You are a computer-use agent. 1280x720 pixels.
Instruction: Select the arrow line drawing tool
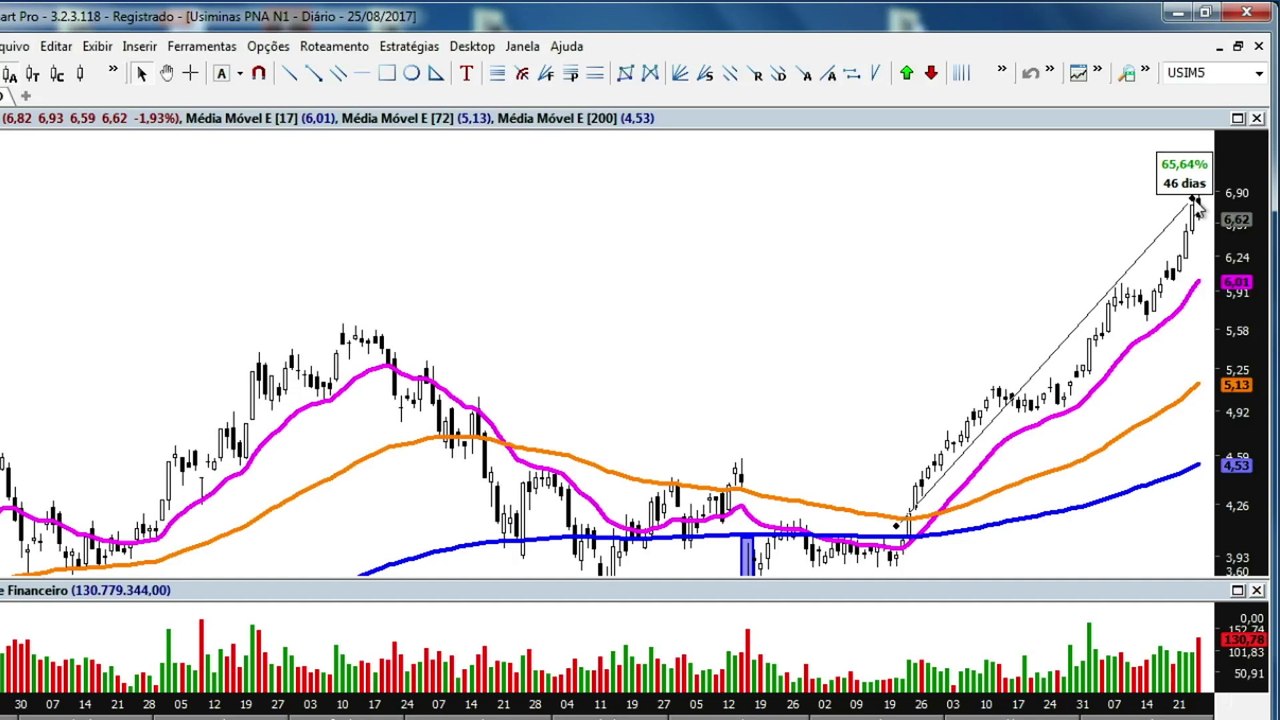pyautogui.click(x=314, y=73)
